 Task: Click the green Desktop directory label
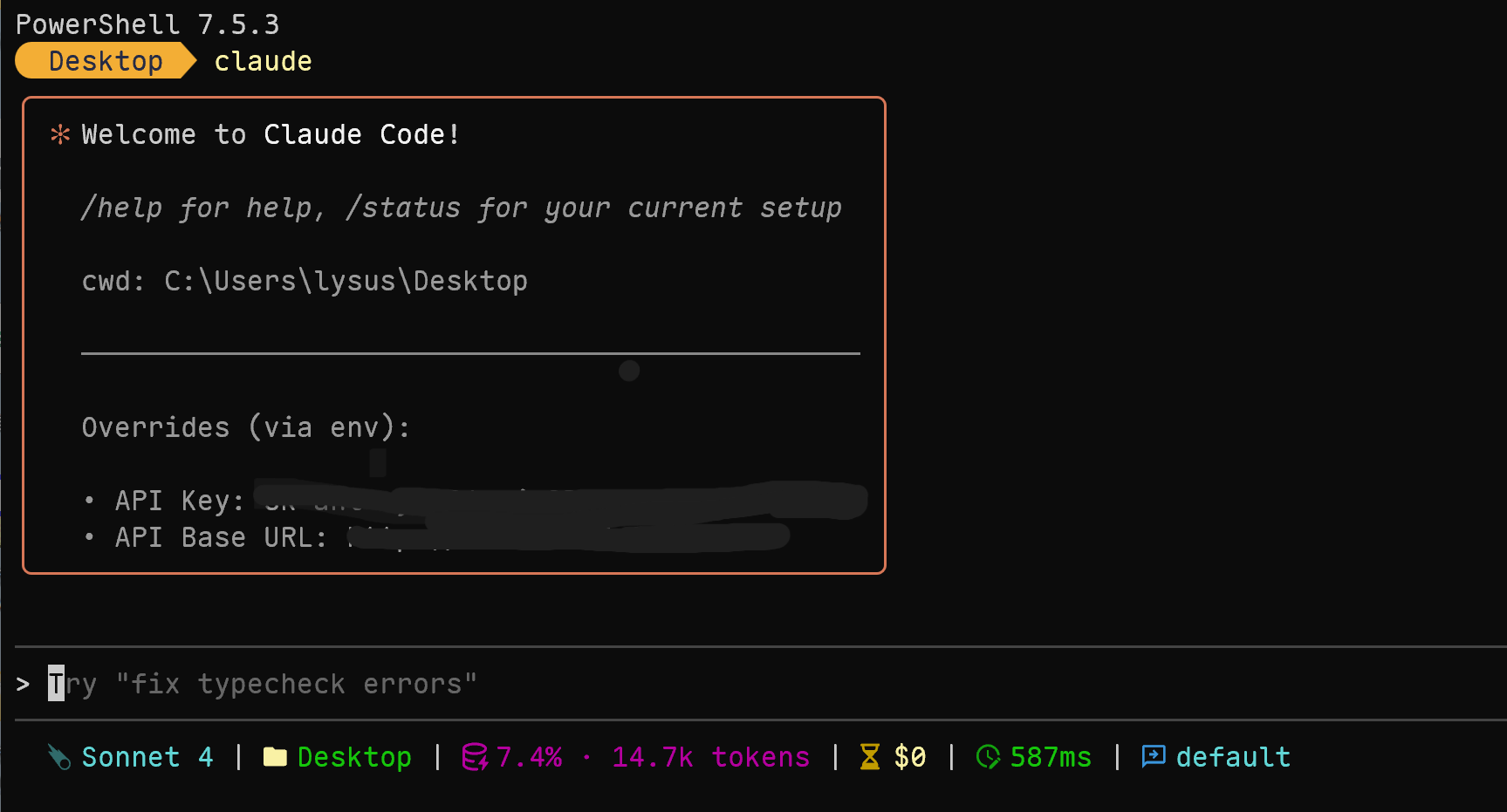pyautogui.click(x=354, y=757)
